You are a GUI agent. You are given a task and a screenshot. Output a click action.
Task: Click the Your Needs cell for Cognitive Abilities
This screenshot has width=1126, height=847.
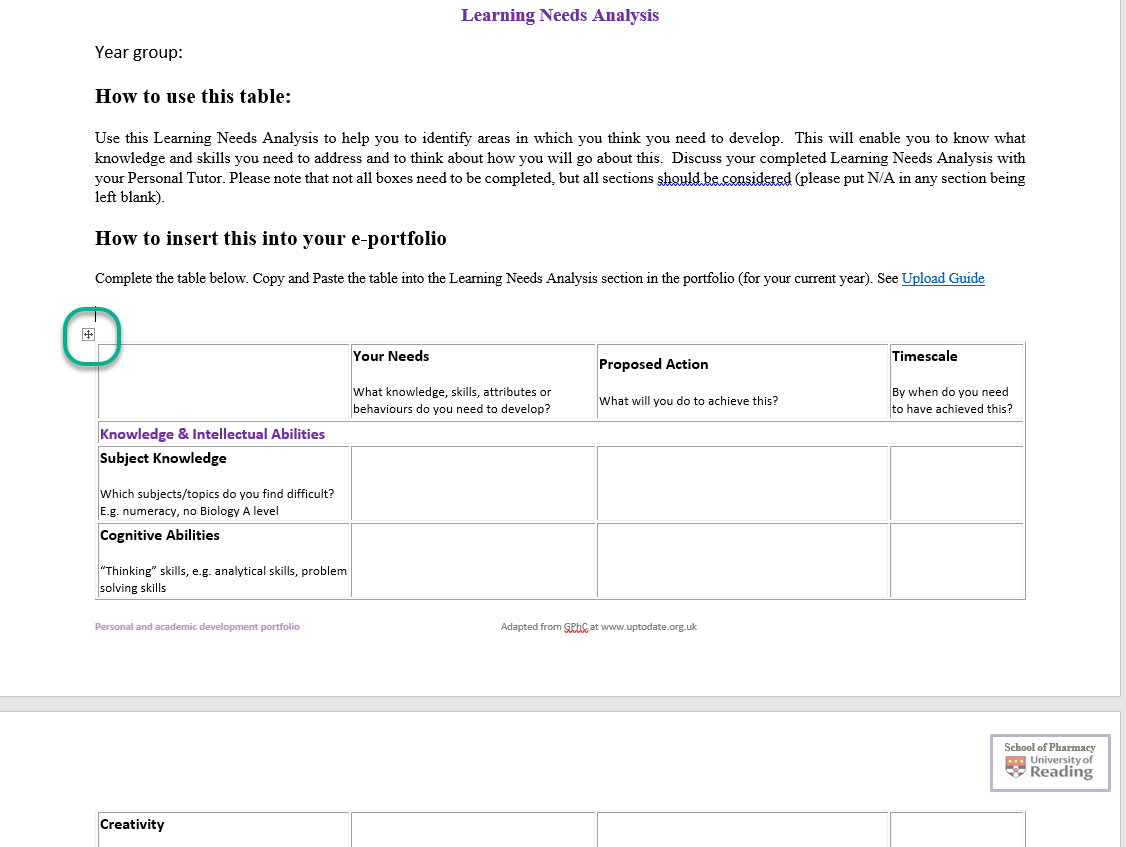point(473,560)
